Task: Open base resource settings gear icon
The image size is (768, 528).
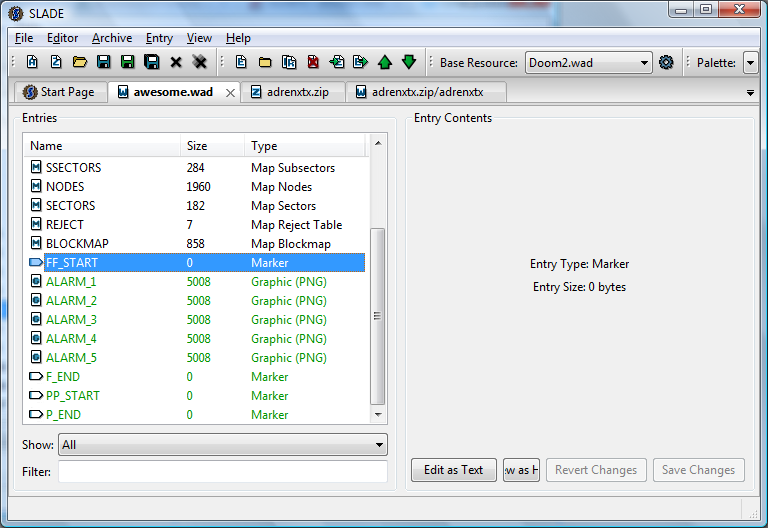Action: coord(666,62)
